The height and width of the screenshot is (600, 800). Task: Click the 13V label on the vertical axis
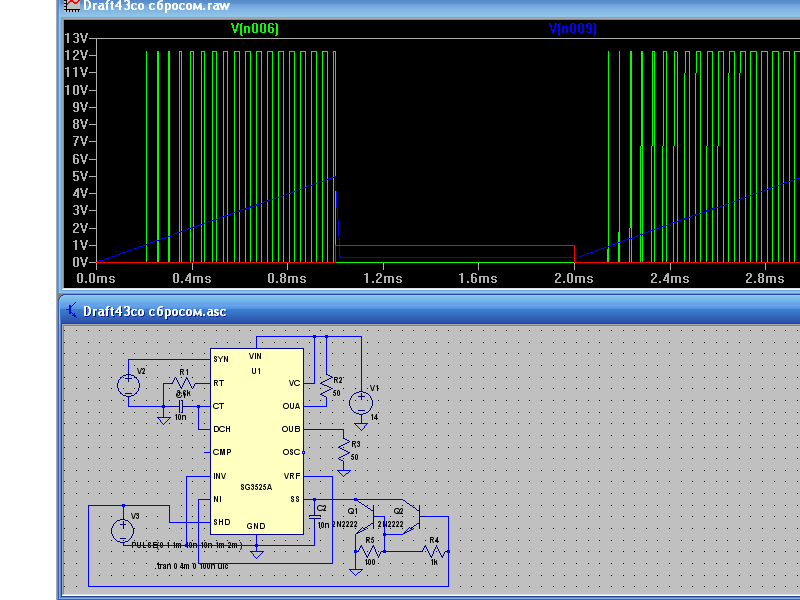78,38
